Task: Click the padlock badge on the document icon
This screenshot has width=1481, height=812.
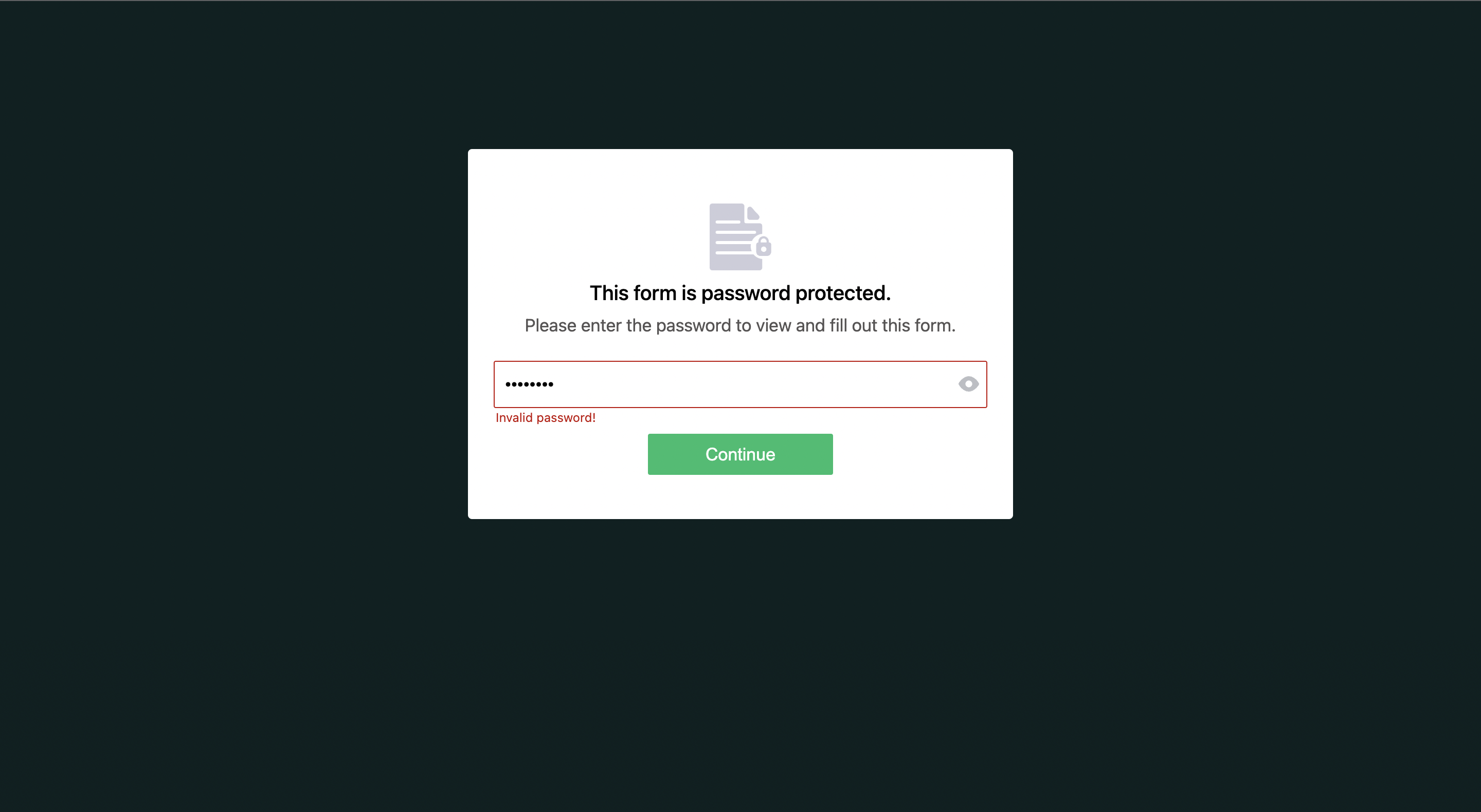Action: [763, 246]
